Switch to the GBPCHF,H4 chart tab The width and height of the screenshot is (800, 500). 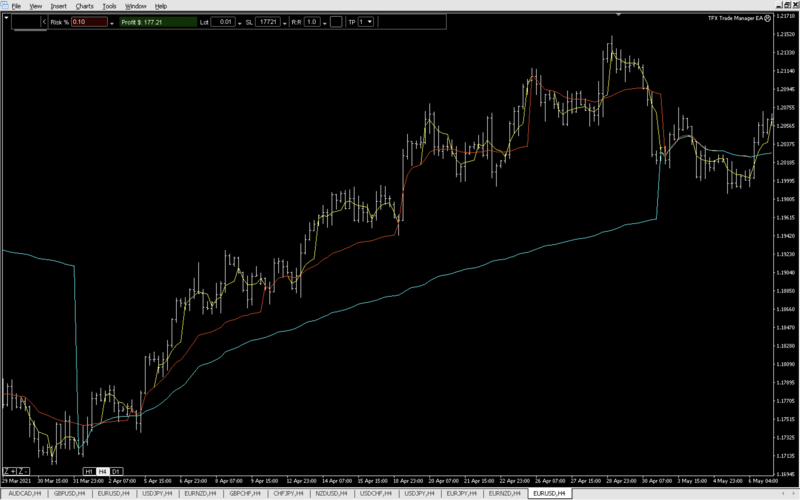click(x=245, y=493)
